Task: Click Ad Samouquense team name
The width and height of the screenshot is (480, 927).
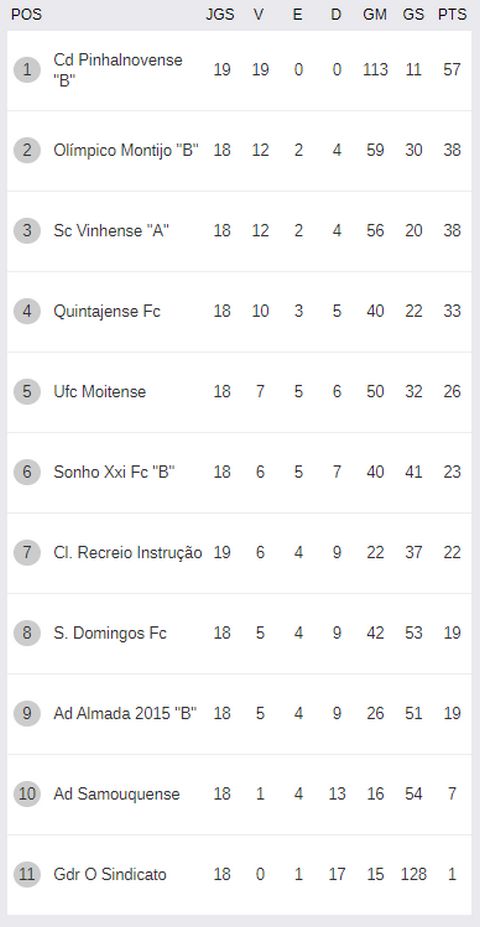Action: tap(116, 793)
